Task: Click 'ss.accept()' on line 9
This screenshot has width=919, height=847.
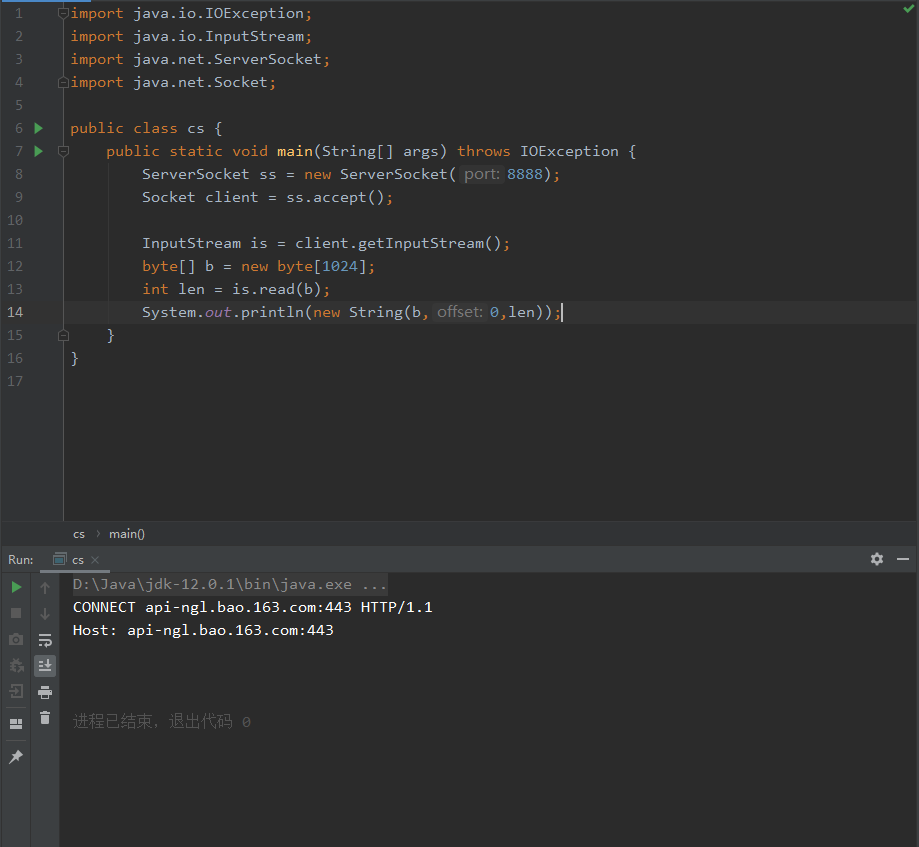Action: (335, 198)
